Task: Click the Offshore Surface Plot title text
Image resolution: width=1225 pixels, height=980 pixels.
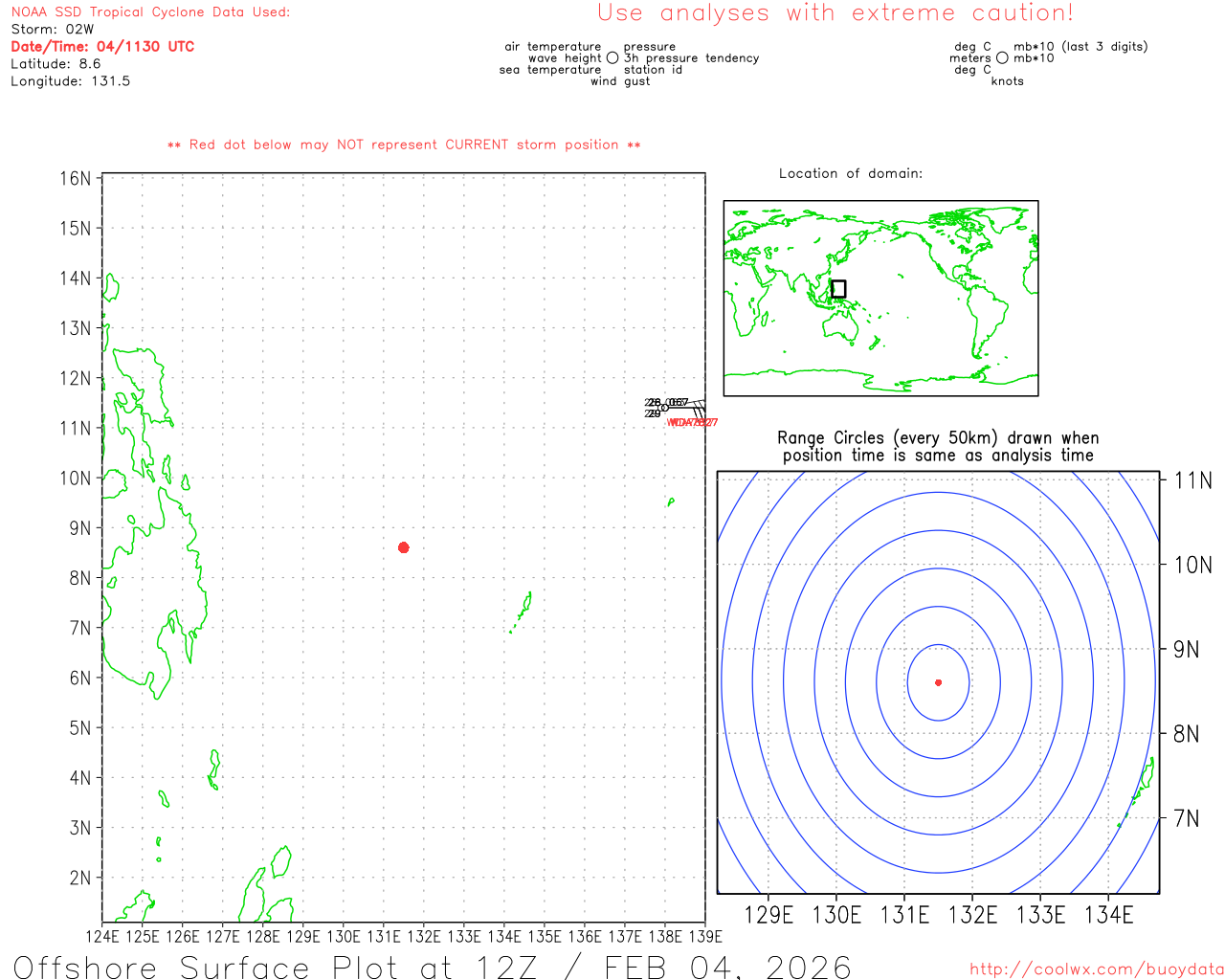Action: pos(431,967)
